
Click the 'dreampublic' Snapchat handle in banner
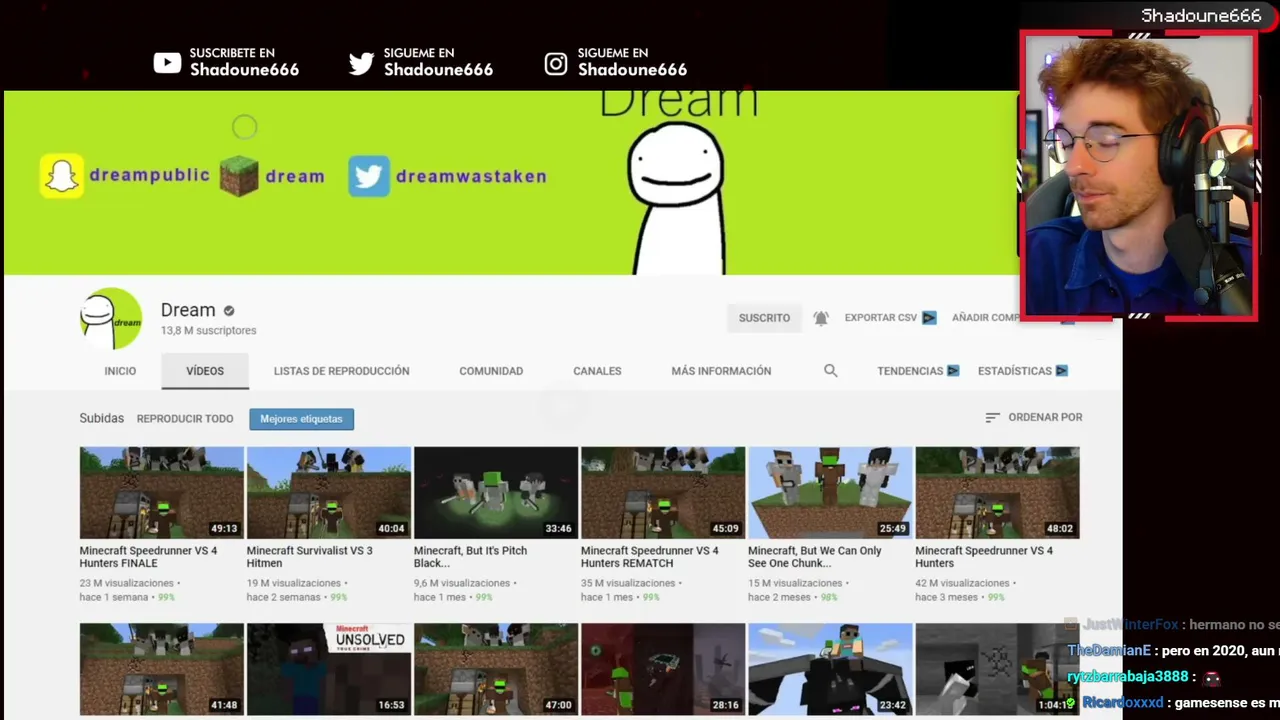(150, 176)
